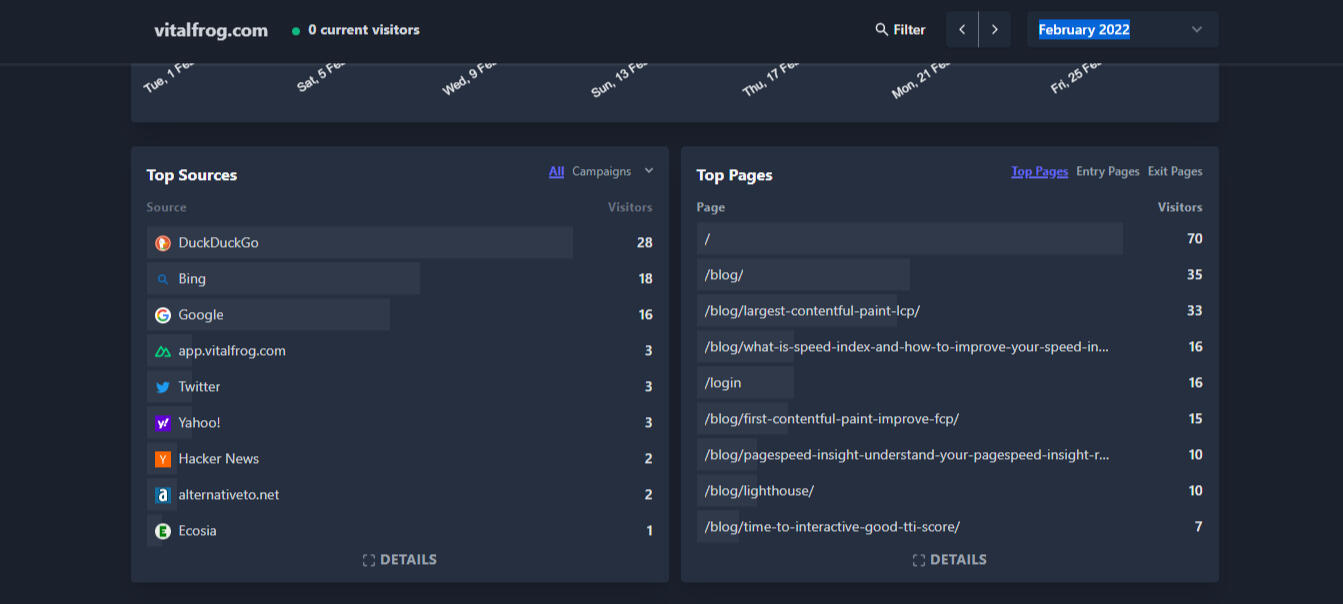
Task: Click the Bing search icon
Action: coord(163,279)
